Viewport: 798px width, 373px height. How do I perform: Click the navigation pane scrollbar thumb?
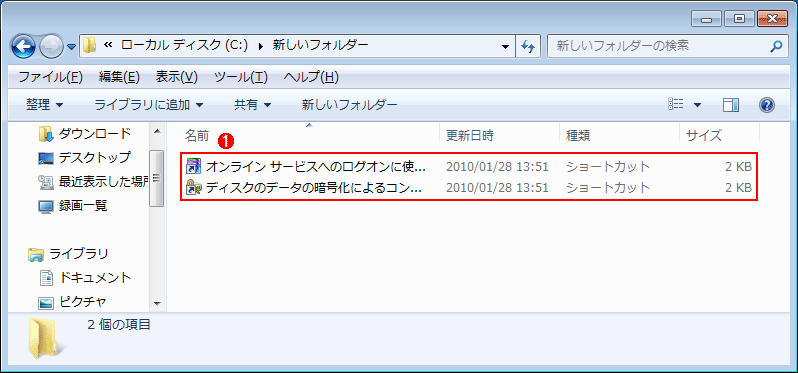pyautogui.click(x=157, y=178)
